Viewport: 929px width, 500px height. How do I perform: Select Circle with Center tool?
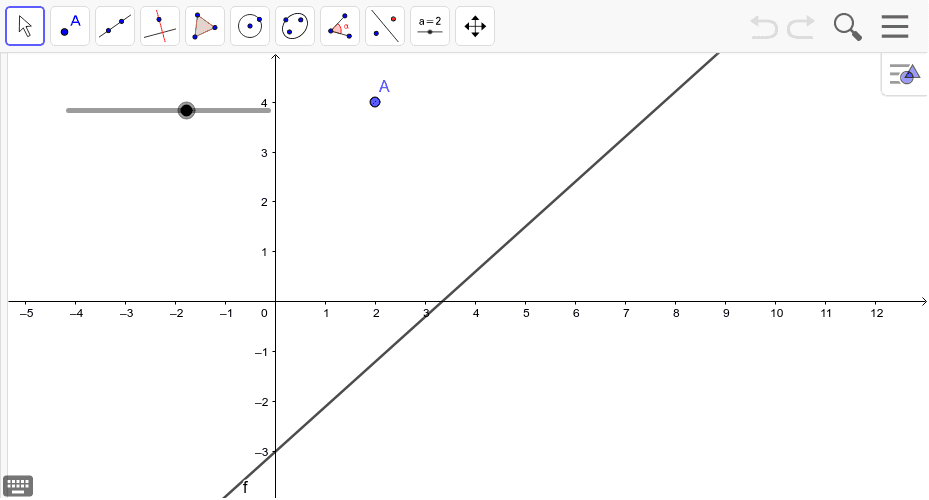point(250,26)
